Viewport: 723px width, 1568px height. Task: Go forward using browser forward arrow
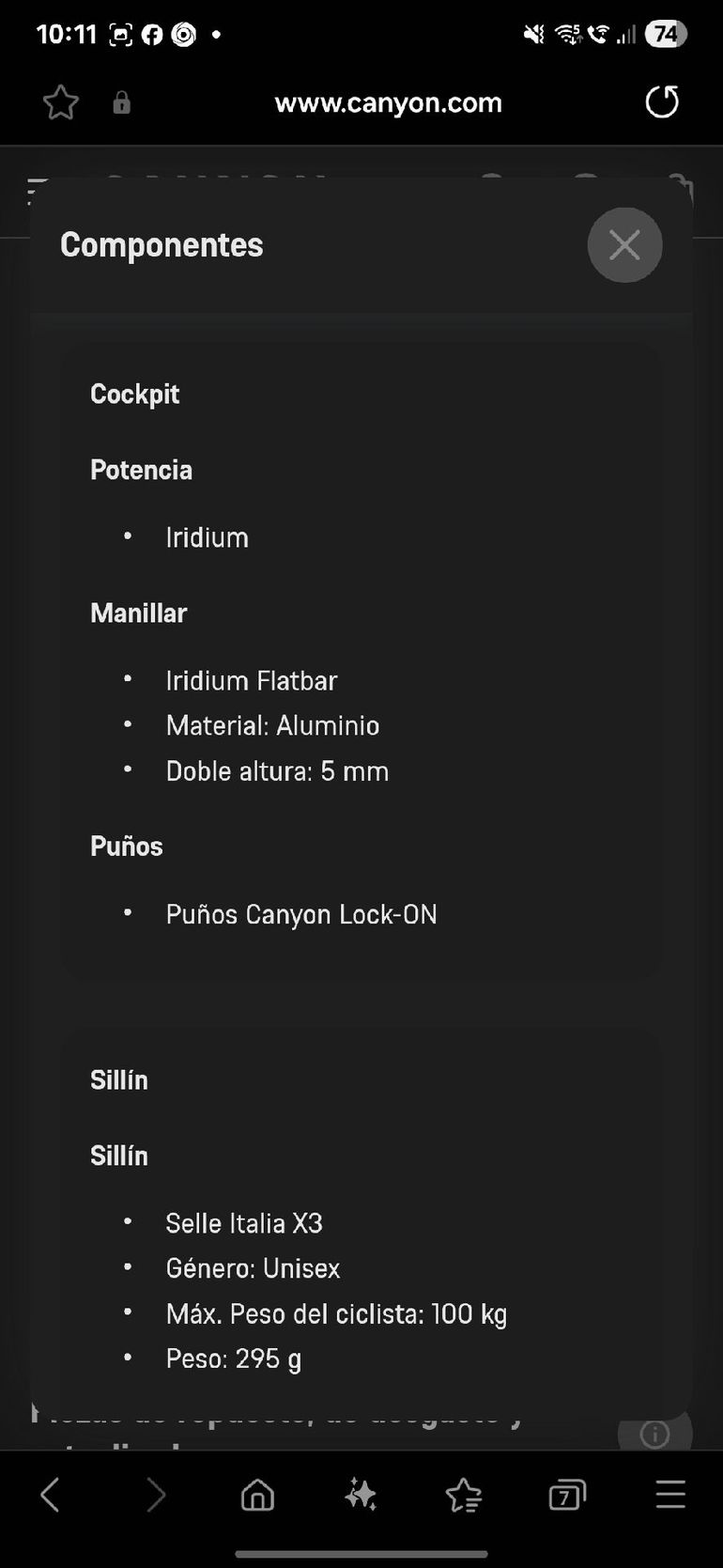(x=155, y=1494)
